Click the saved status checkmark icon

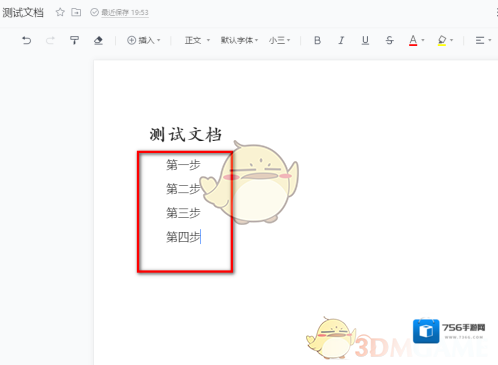(94, 12)
